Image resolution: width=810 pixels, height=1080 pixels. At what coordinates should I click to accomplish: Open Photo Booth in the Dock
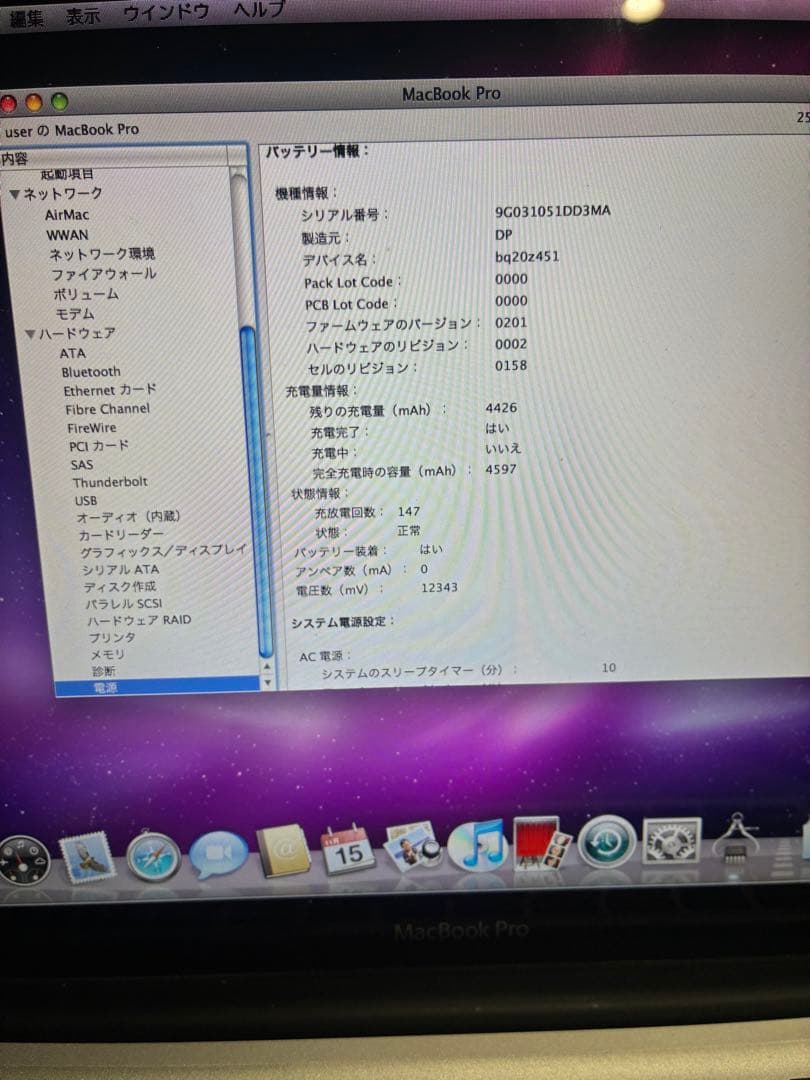[x=542, y=843]
